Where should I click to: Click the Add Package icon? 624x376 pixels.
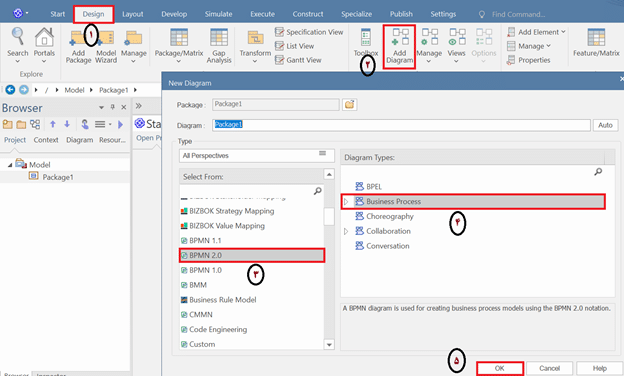(78, 46)
